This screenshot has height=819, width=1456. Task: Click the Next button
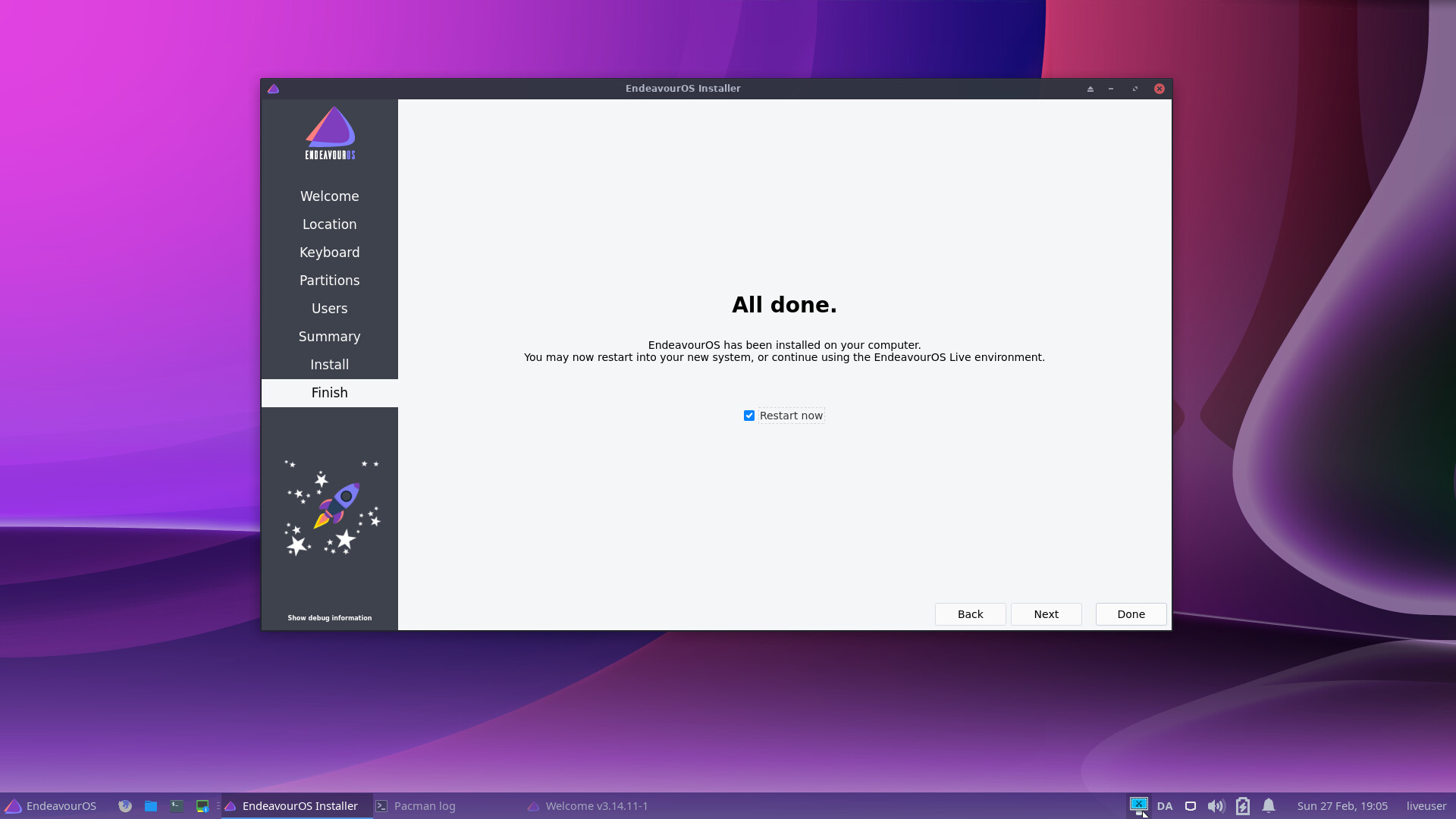1046,614
